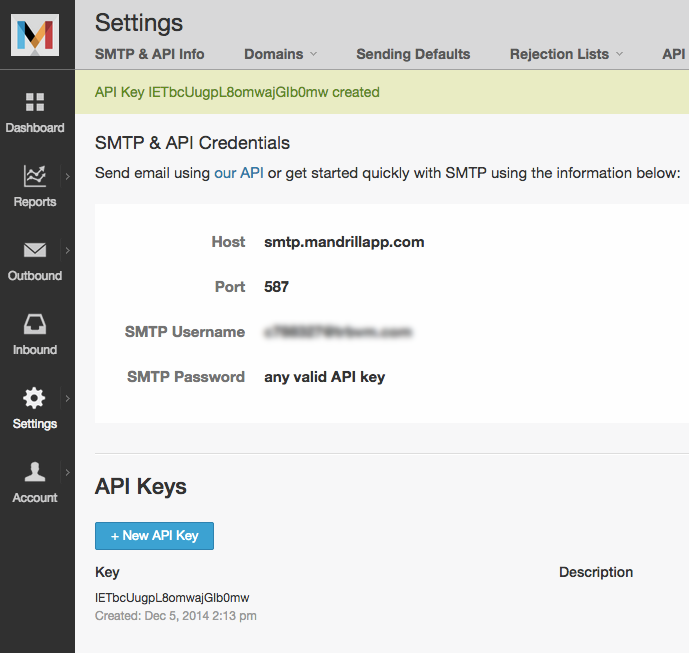The width and height of the screenshot is (689, 653).
Task: Click 'Created: Dec 5, 2014 2:13 pm' text
Action: 176,616
